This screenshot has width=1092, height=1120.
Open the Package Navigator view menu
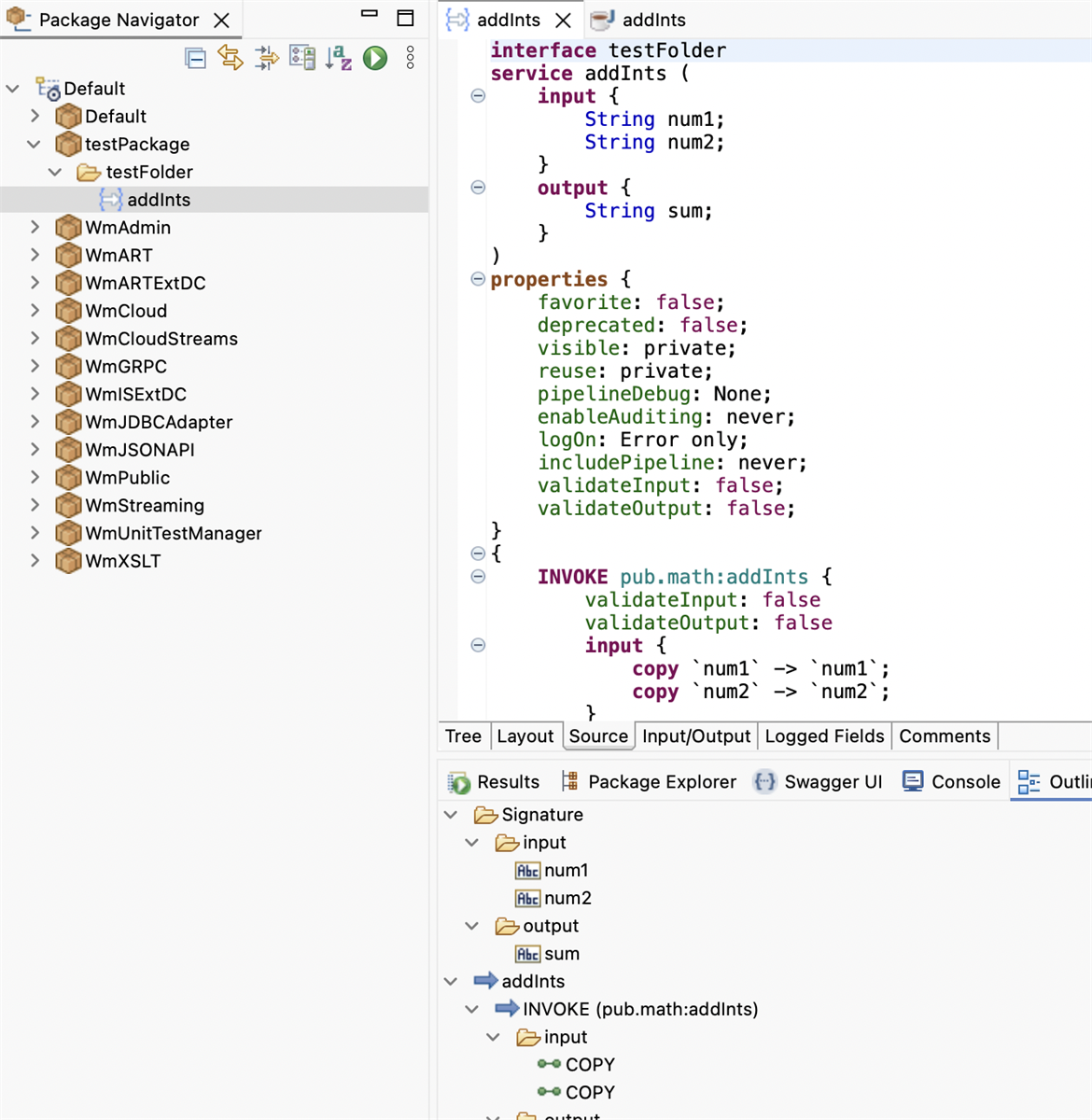[x=411, y=58]
